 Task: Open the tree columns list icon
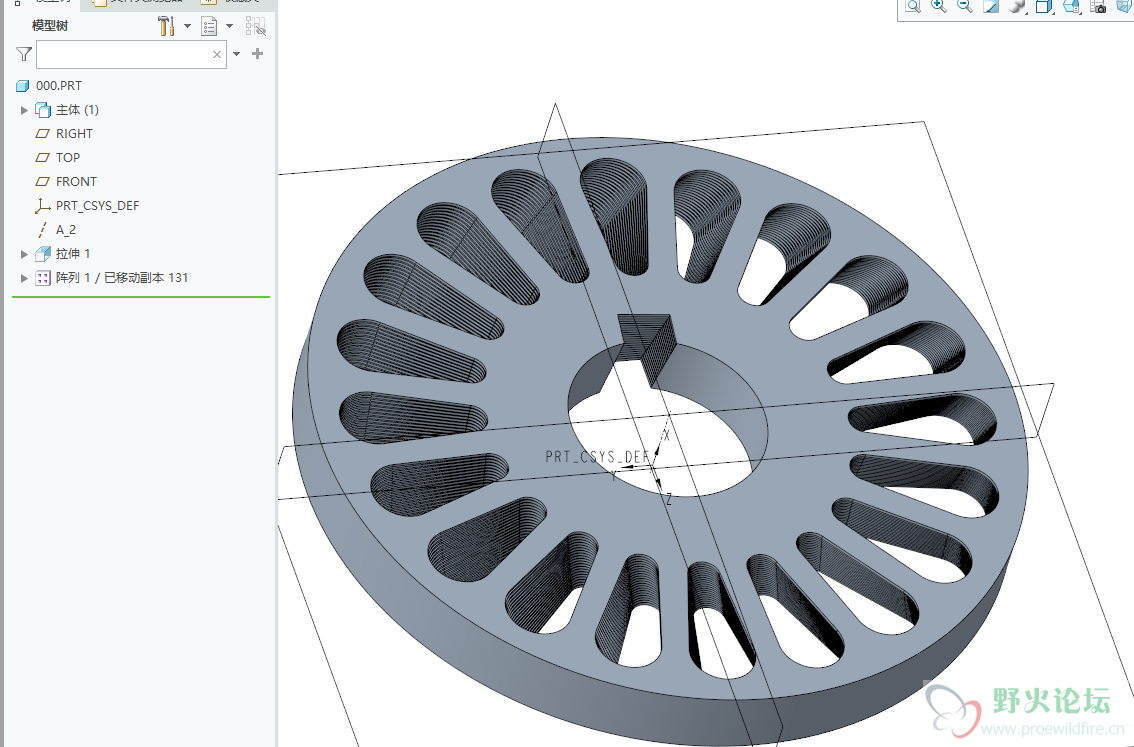coord(209,27)
